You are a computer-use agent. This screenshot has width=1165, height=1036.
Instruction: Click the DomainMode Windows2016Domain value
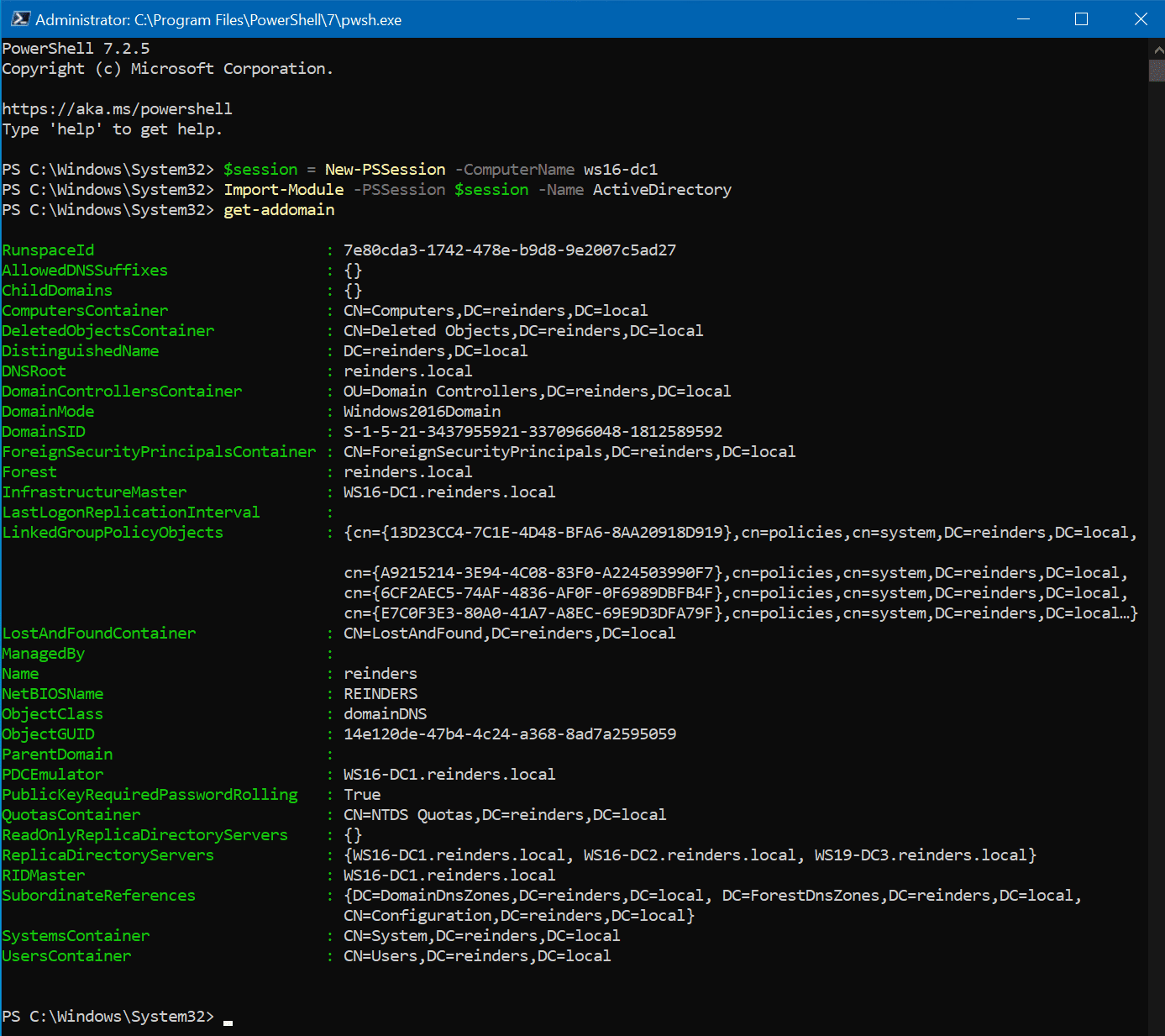[422, 411]
